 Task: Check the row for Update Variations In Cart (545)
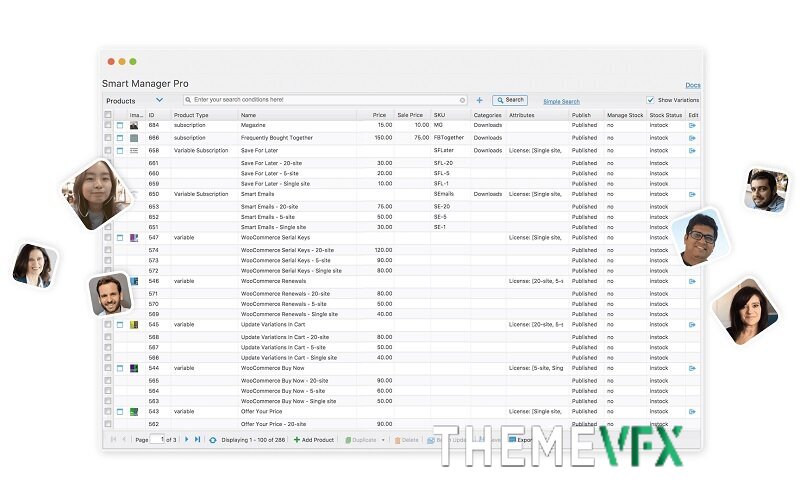[108, 324]
